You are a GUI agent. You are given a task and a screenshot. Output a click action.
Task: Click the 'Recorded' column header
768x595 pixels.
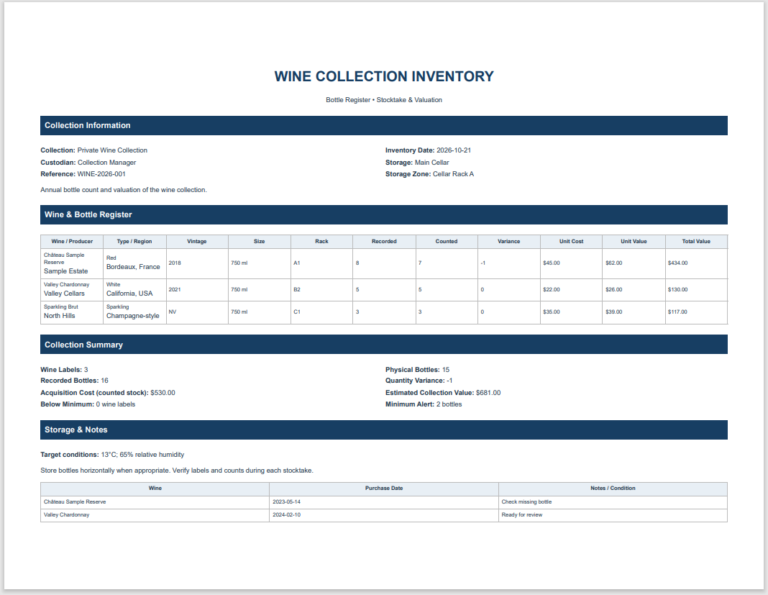[384, 241]
